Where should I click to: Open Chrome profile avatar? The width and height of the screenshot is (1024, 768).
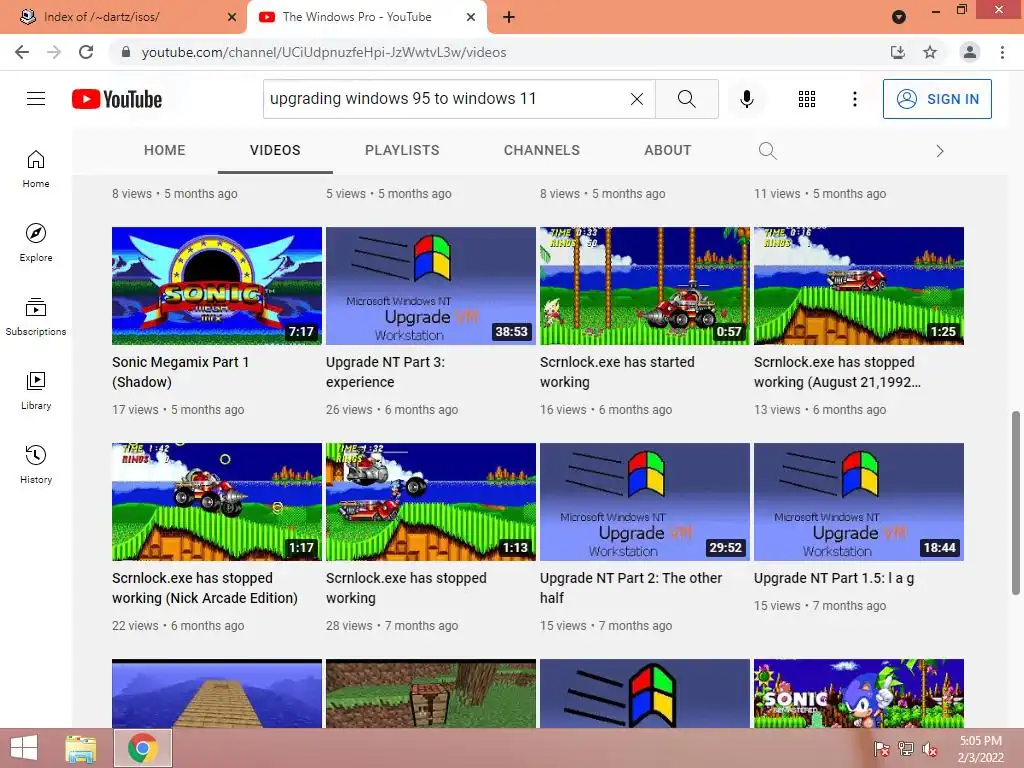(970, 52)
